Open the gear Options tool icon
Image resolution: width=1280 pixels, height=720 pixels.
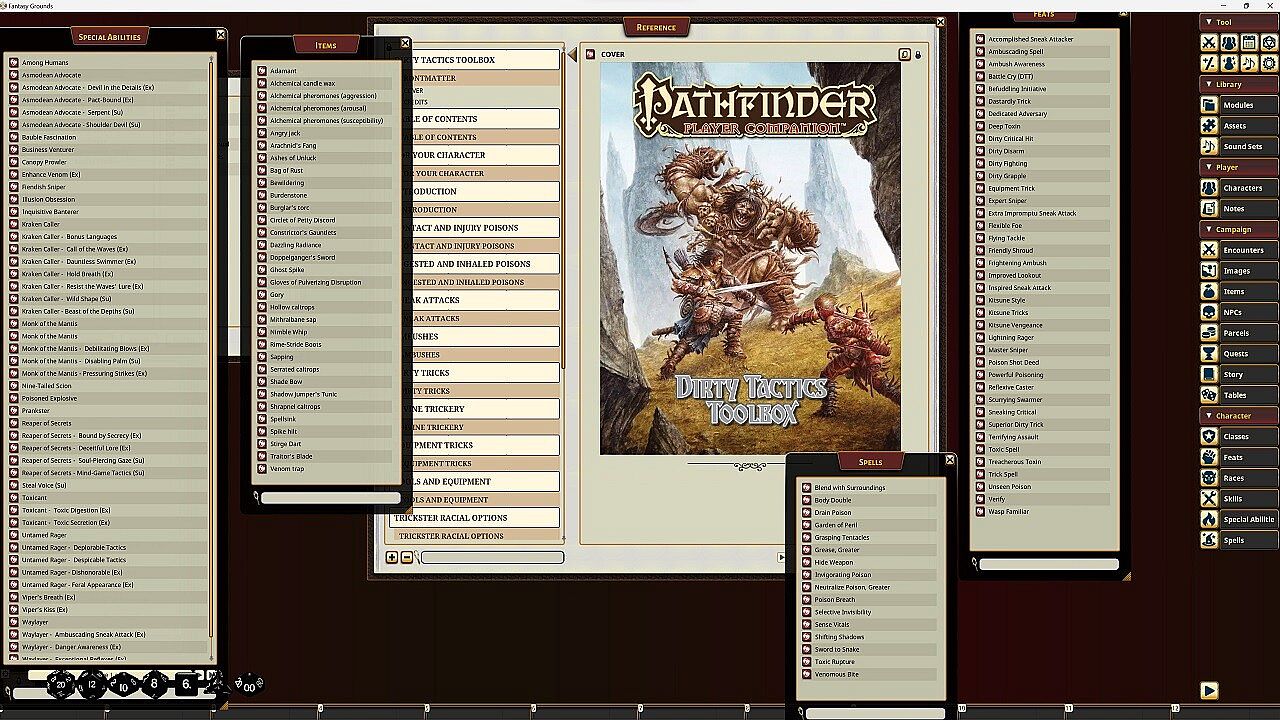click(x=1269, y=62)
